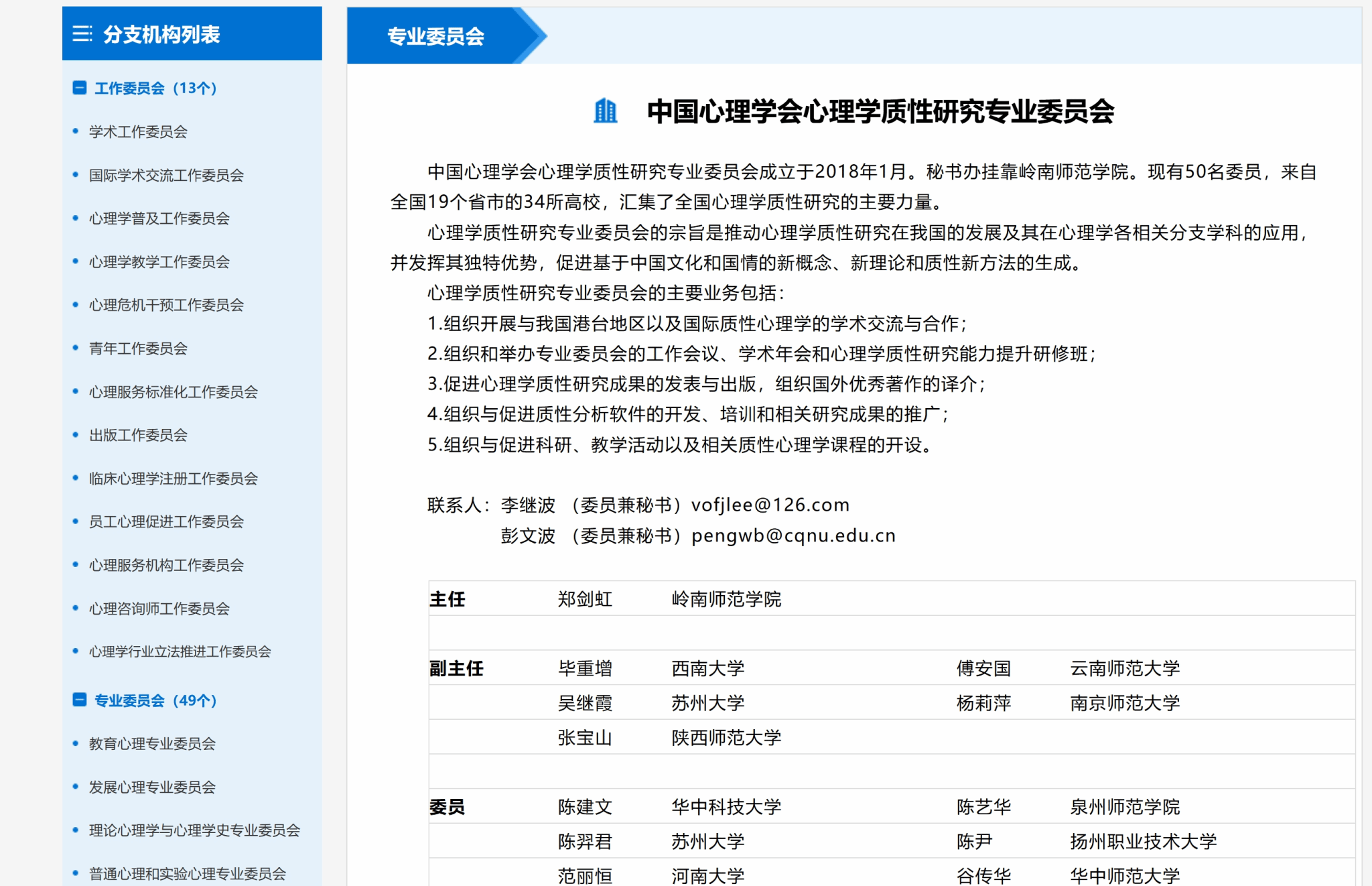Viewport: 1372px width, 886px height.
Task: Click contact name 李继波
Action: pyautogui.click(x=528, y=505)
